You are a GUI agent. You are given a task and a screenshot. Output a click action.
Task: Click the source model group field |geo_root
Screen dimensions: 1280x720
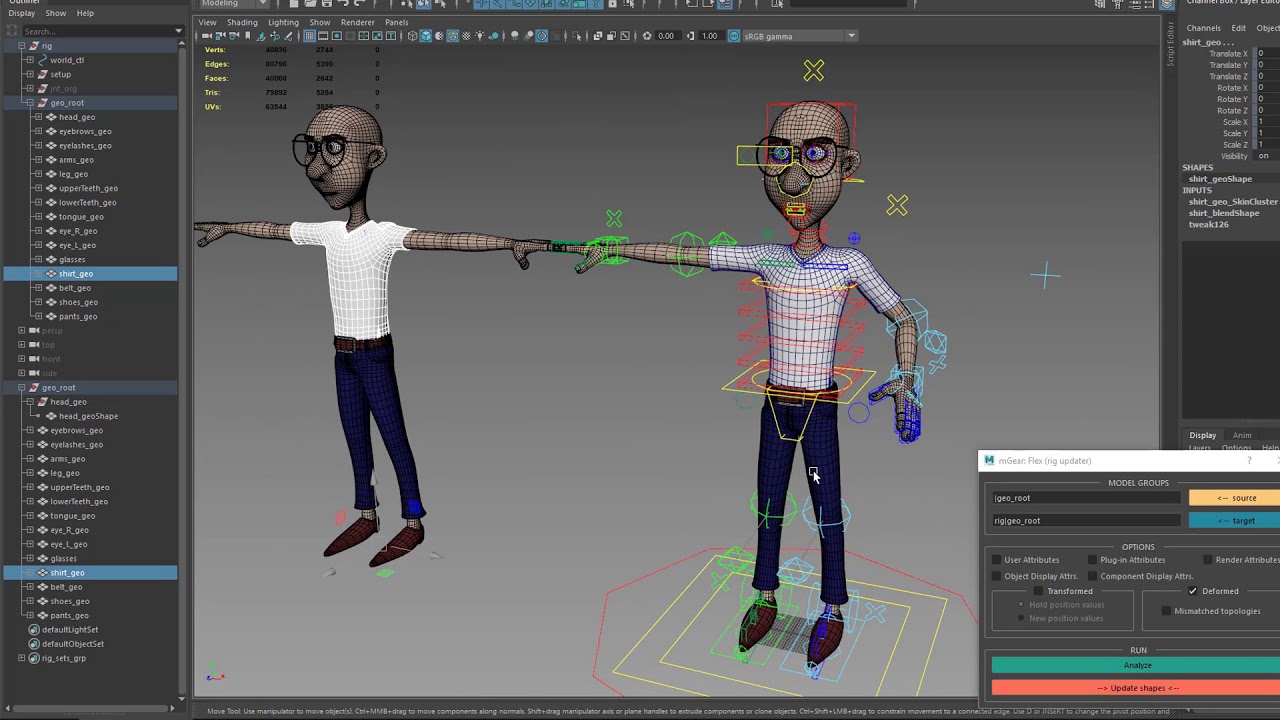(x=1086, y=498)
